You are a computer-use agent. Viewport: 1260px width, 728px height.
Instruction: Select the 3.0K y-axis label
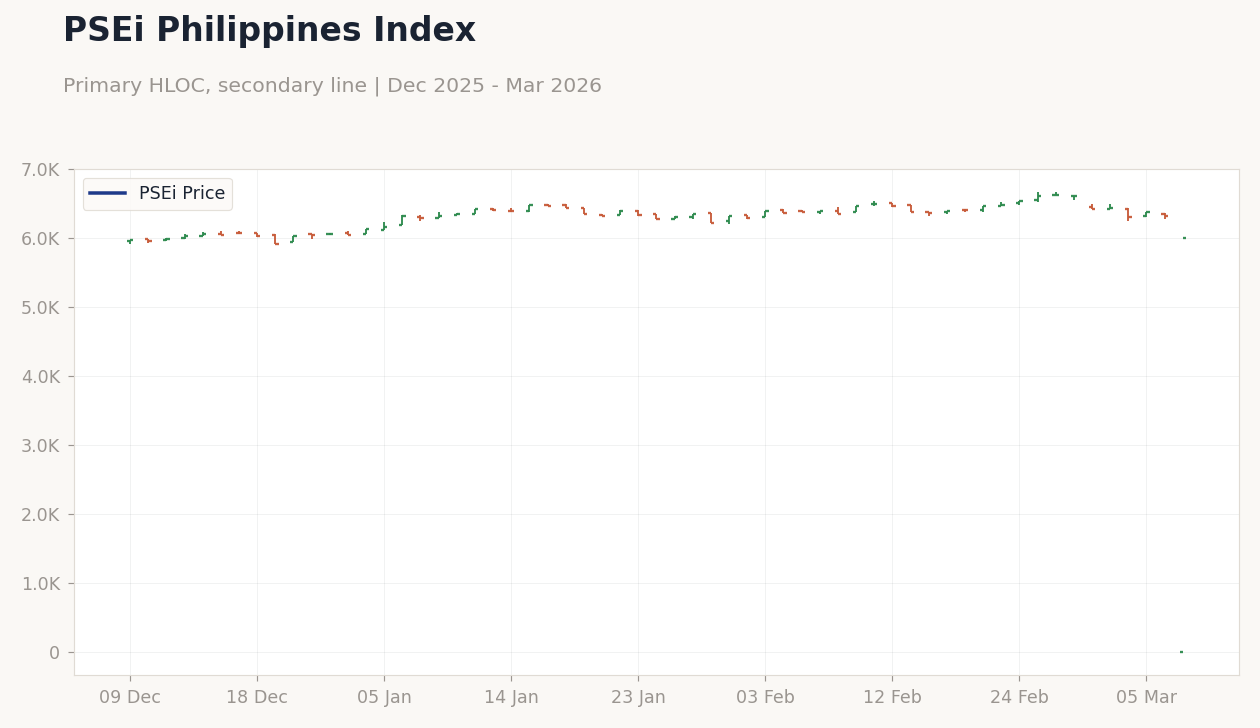pos(41,445)
